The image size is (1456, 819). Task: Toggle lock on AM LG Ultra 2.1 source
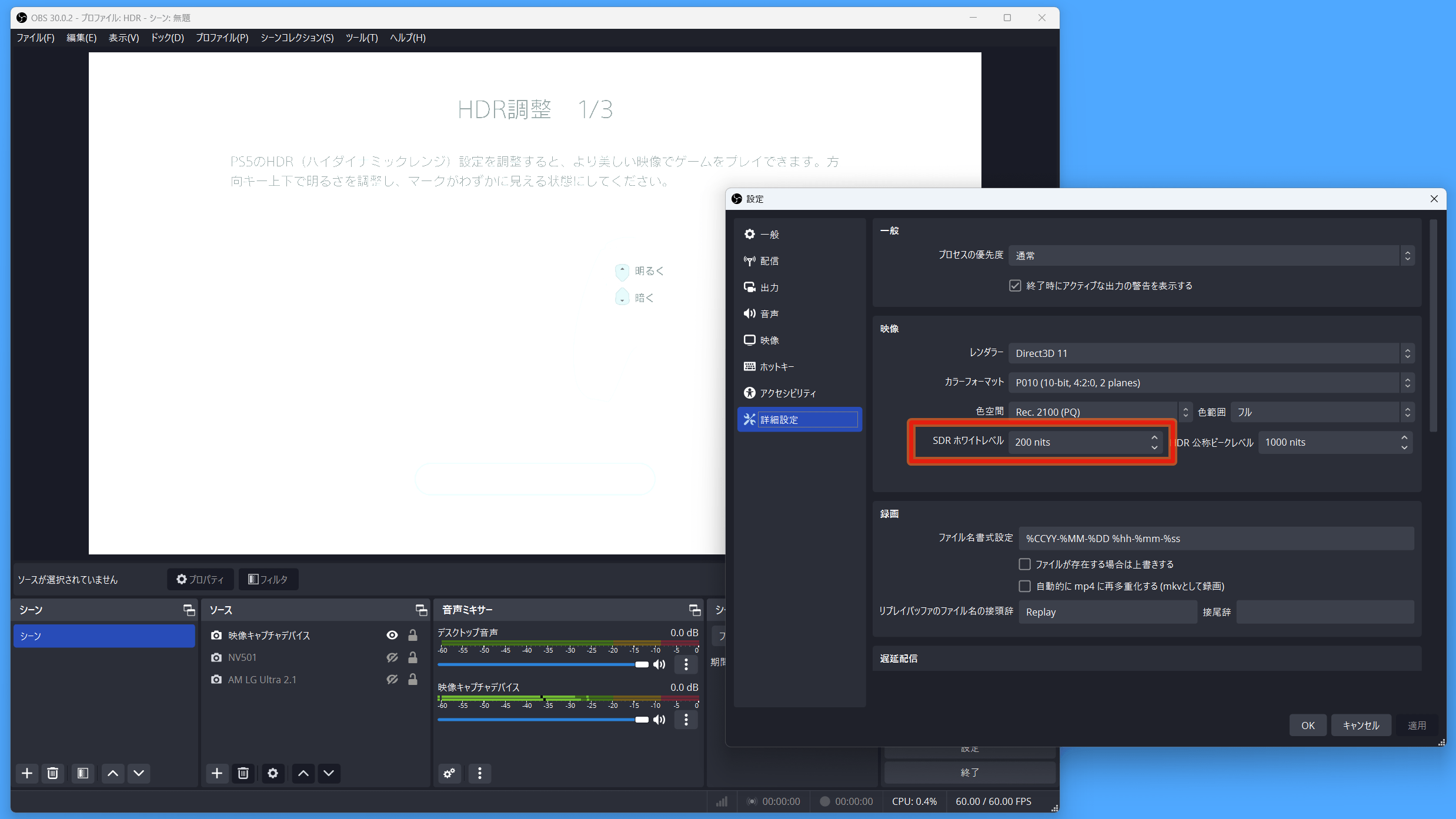tap(413, 679)
